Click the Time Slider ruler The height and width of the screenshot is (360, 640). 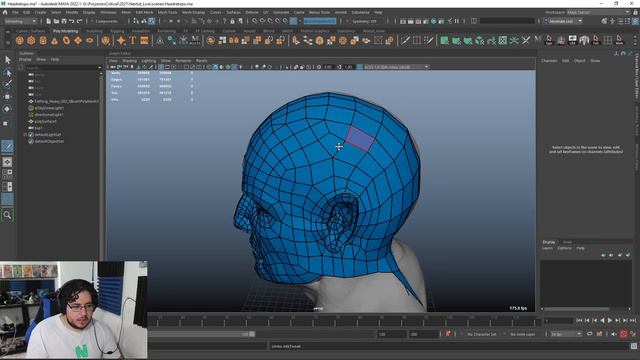click(x=345, y=321)
